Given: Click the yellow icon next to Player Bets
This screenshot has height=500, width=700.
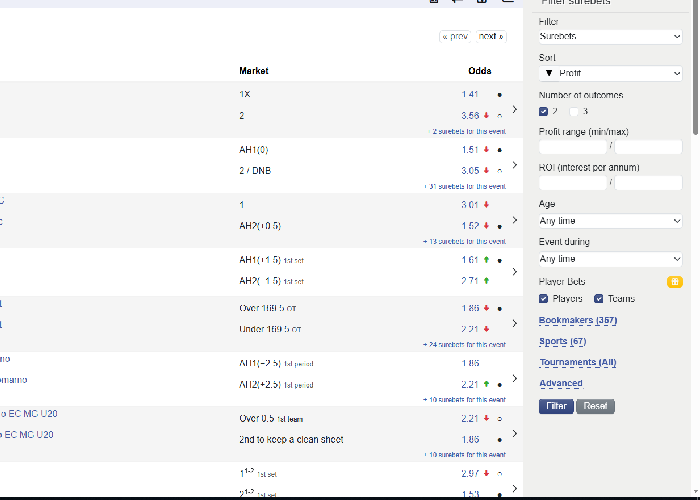Looking at the screenshot, I should pyautogui.click(x=675, y=282).
